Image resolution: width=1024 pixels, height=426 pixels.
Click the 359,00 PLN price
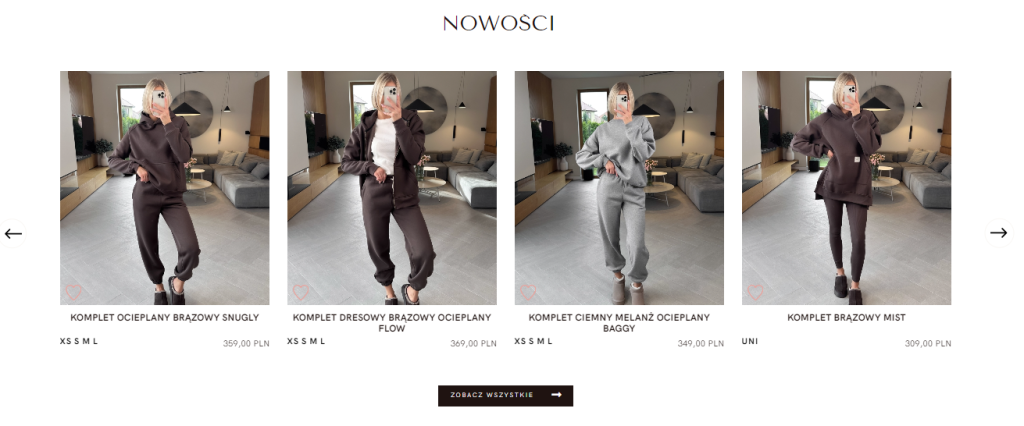coord(246,343)
